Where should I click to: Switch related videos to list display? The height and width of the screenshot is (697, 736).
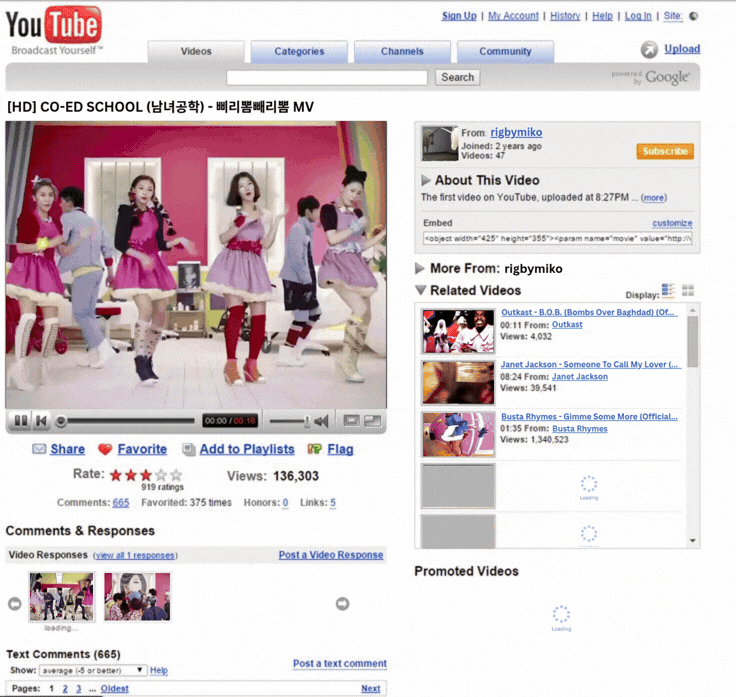tap(668, 291)
